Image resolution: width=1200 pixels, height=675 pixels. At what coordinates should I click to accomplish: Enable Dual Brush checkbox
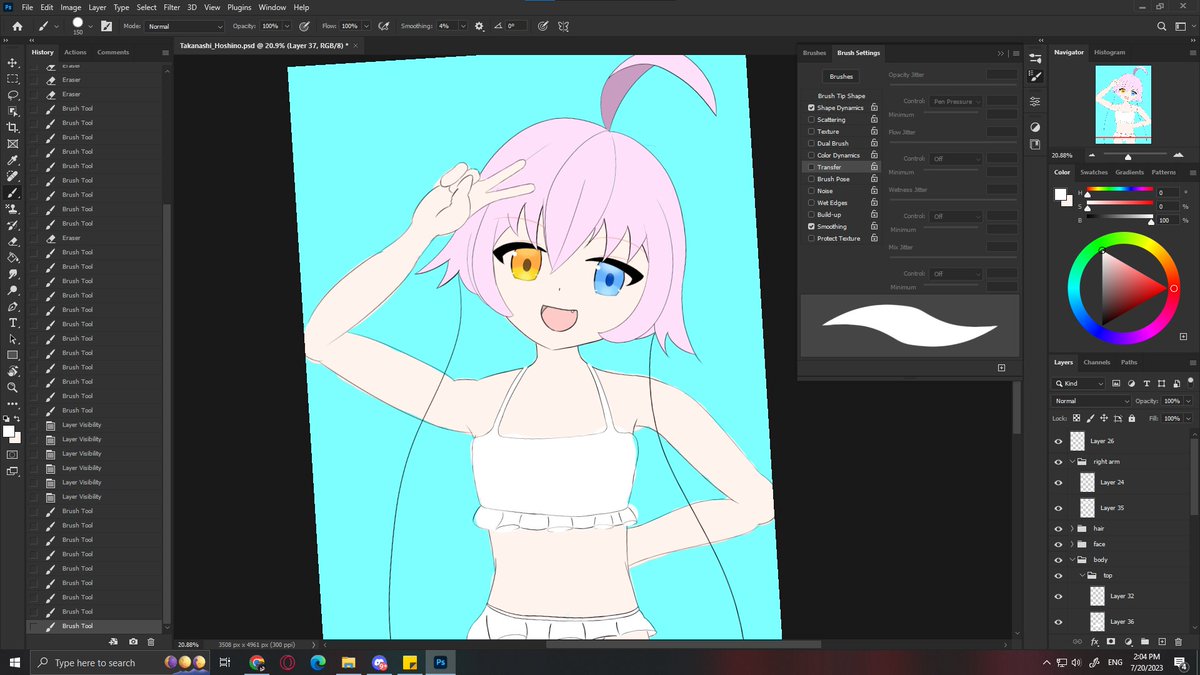(811, 143)
